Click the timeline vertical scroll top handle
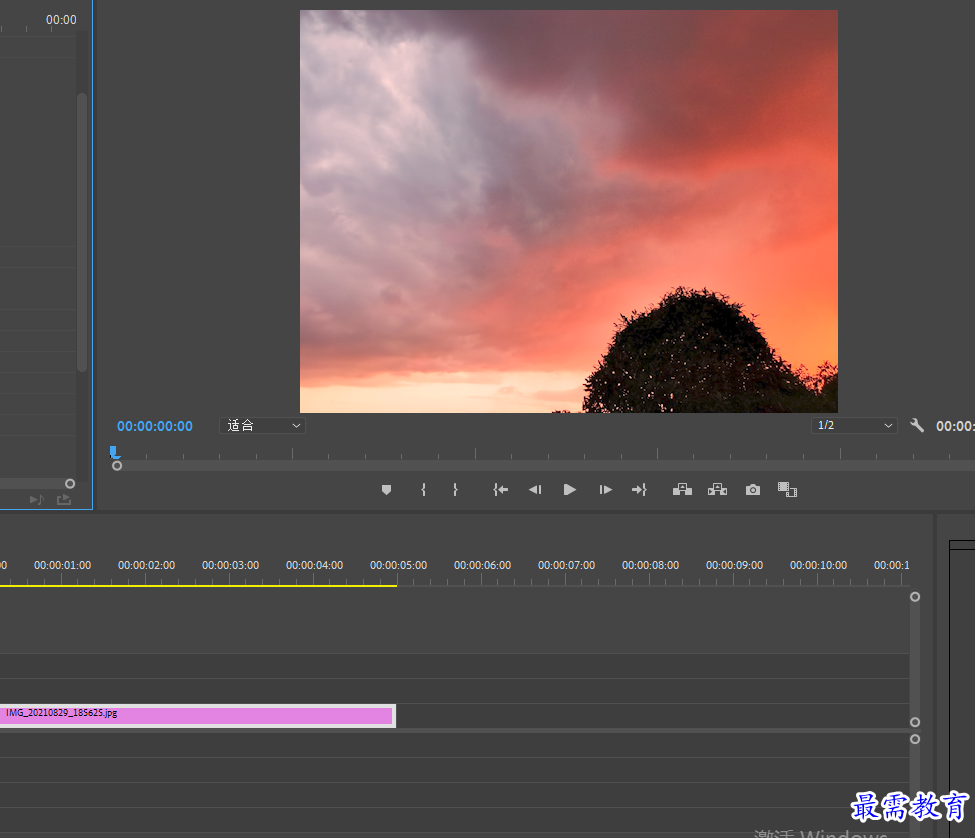 tap(915, 597)
